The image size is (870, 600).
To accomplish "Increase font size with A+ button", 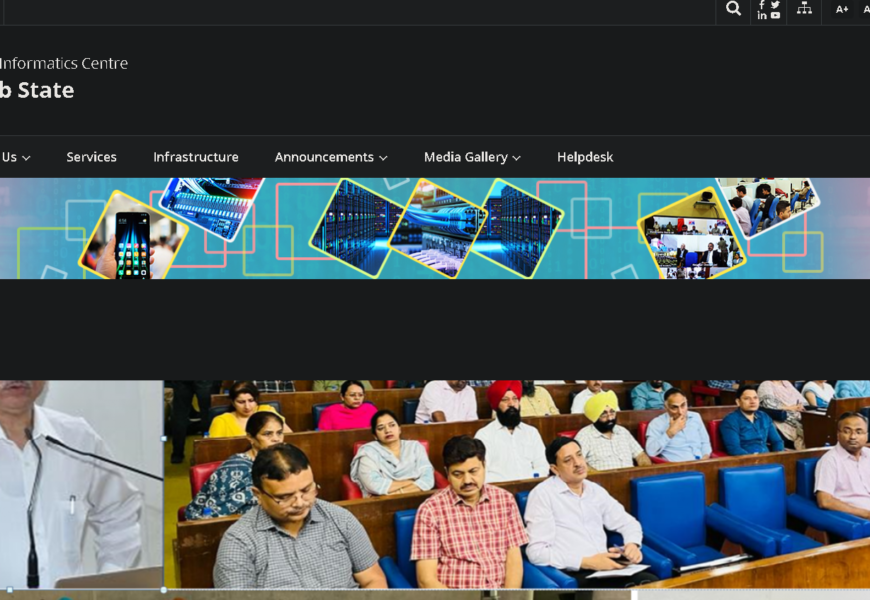I will pos(842,9).
